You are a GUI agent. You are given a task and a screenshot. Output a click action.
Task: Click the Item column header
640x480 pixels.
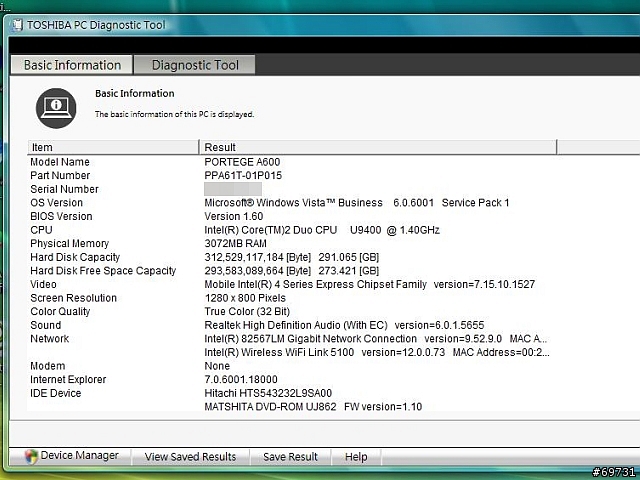[x=113, y=147]
